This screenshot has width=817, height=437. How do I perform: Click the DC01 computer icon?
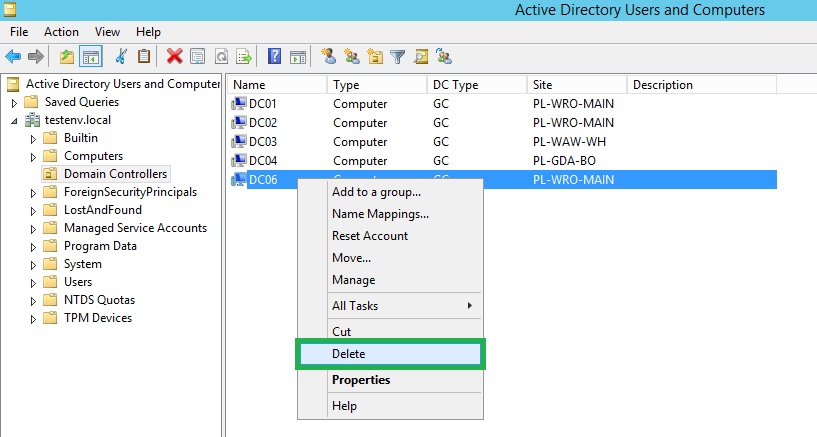[239, 104]
